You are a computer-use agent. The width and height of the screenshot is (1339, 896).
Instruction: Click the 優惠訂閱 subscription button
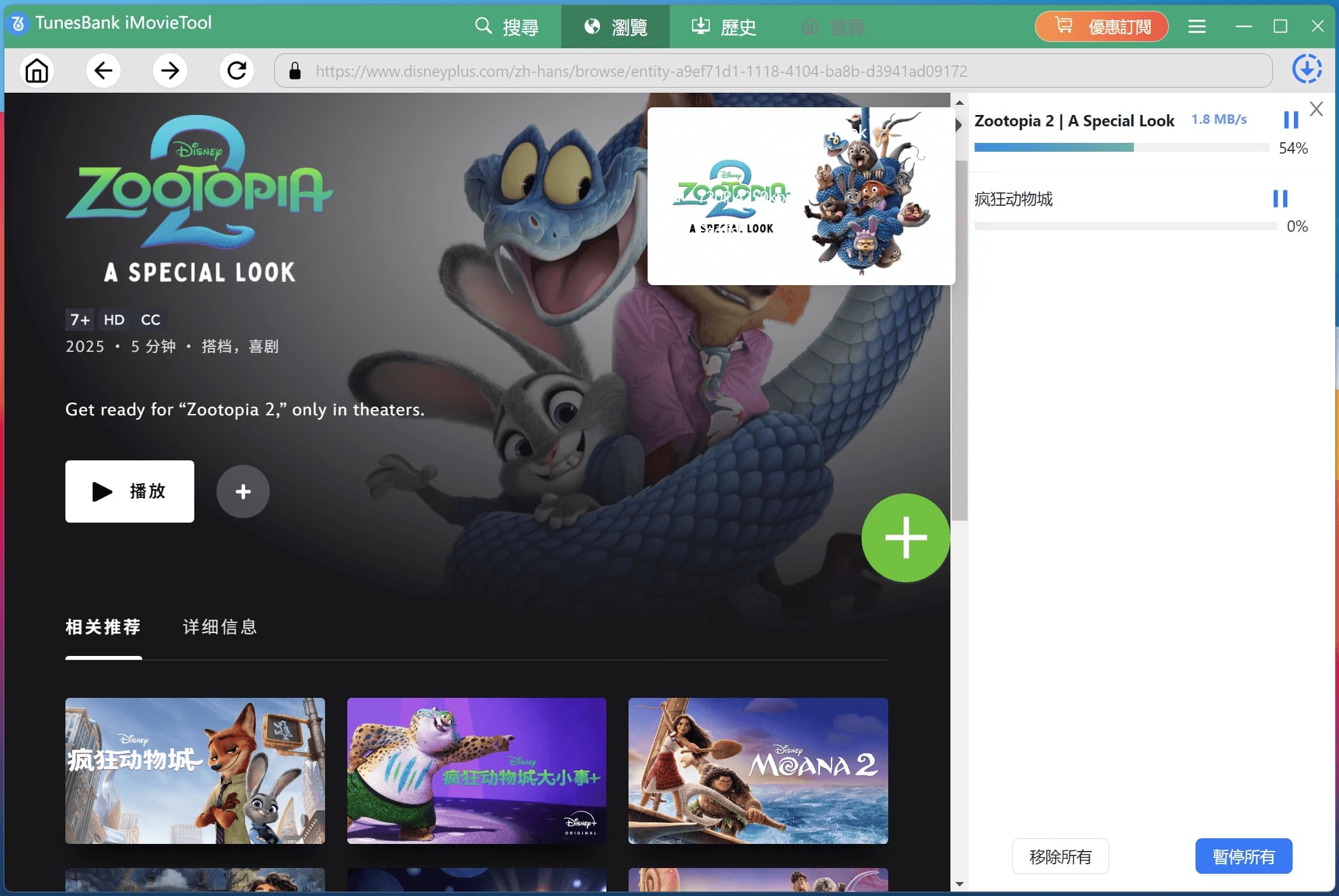(x=1102, y=26)
